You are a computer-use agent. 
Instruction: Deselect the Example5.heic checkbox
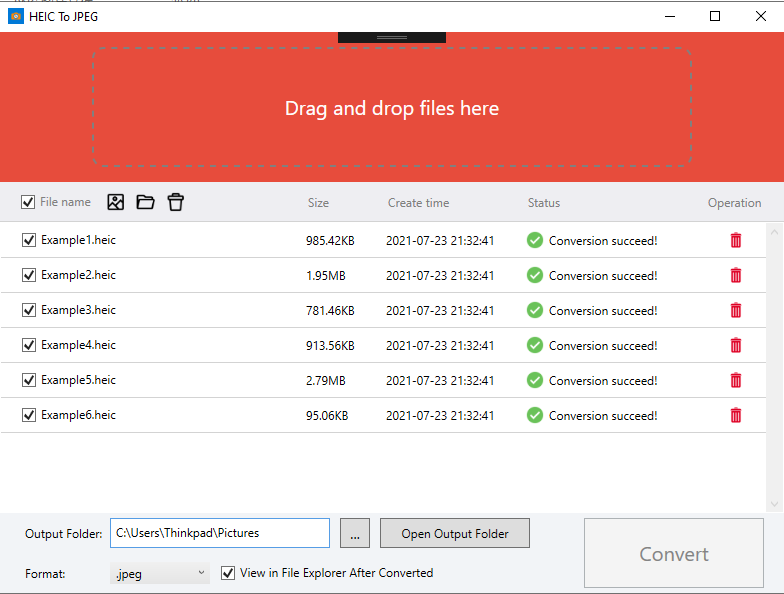click(28, 380)
